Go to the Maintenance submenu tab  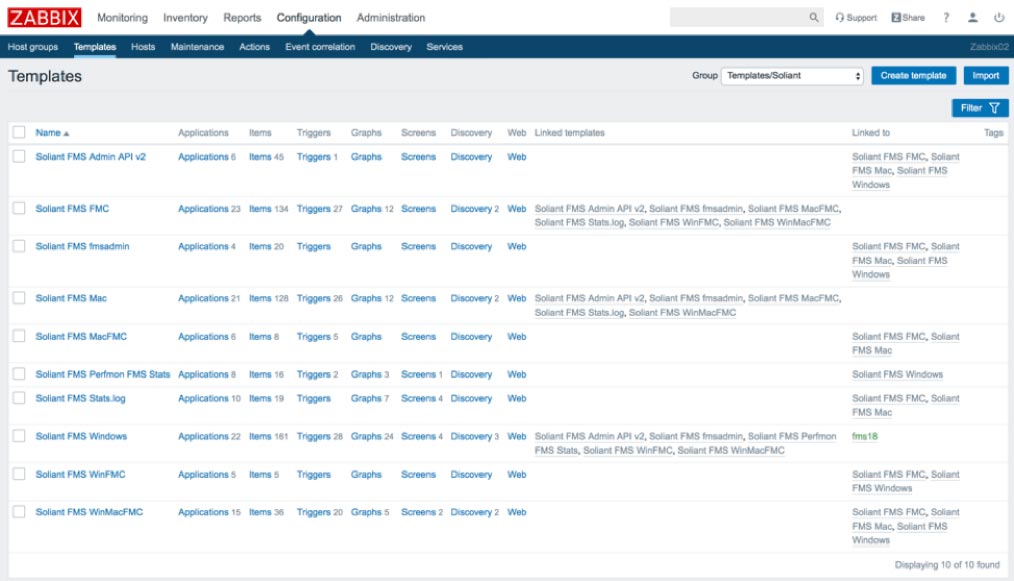coord(197,47)
